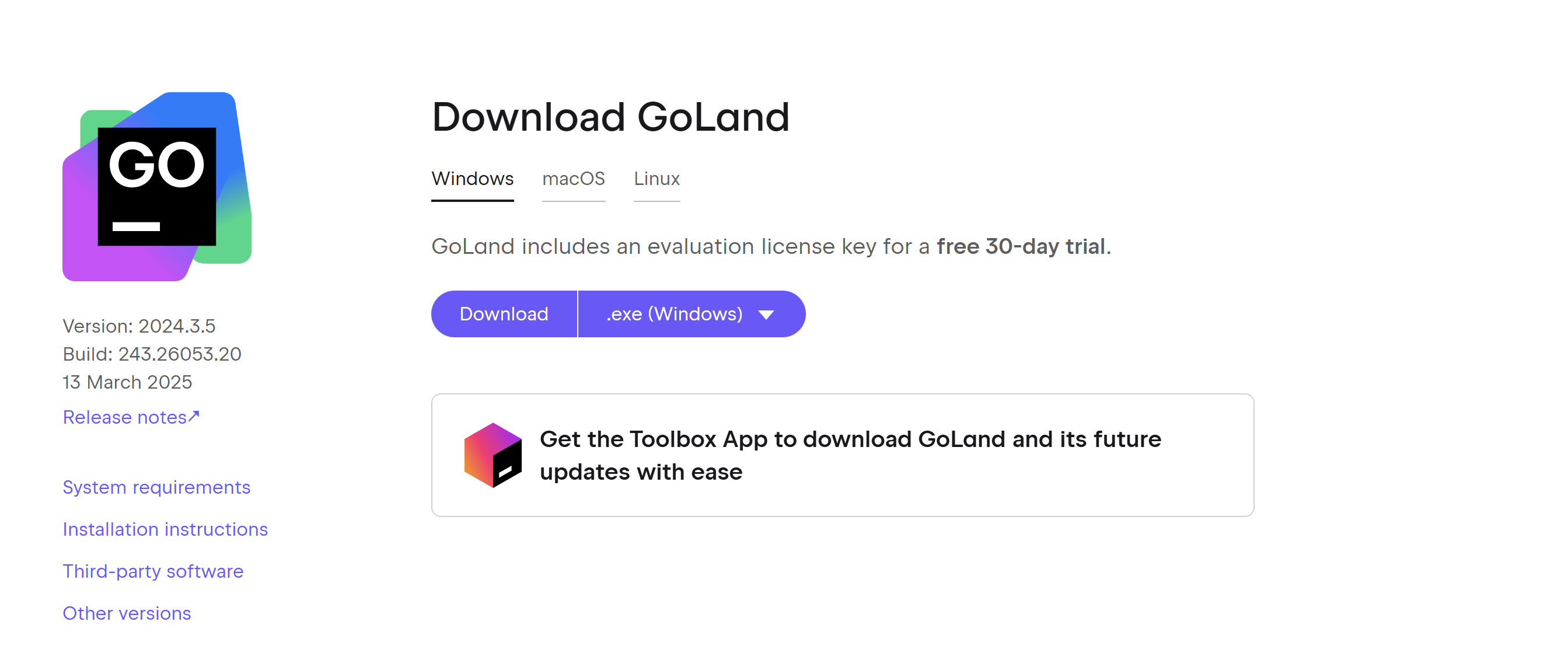Click the Build 243.26053.20 text

click(152, 354)
